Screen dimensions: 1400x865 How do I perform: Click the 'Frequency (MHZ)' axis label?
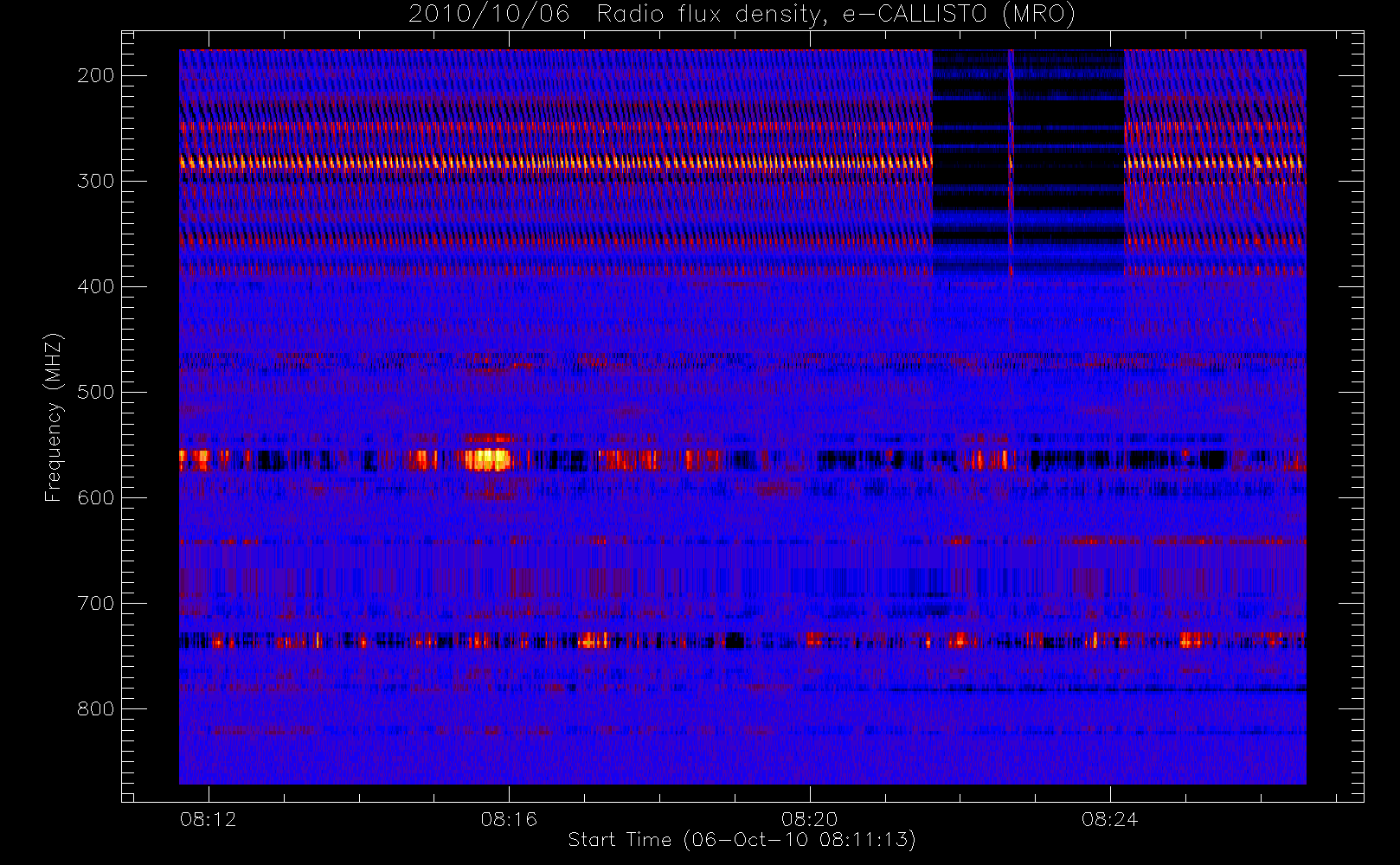[x=54, y=417]
